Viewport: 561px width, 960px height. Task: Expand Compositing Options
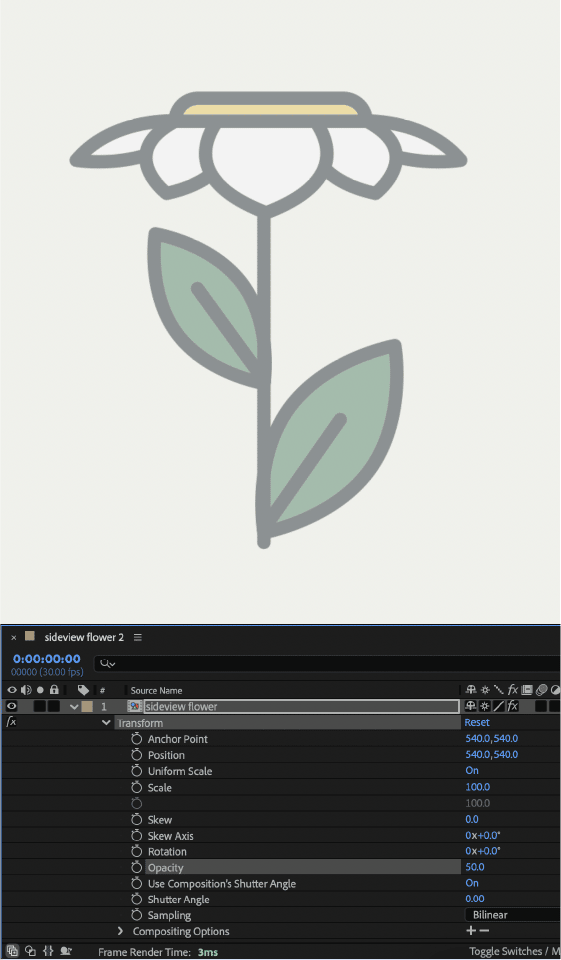click(121, 931)
